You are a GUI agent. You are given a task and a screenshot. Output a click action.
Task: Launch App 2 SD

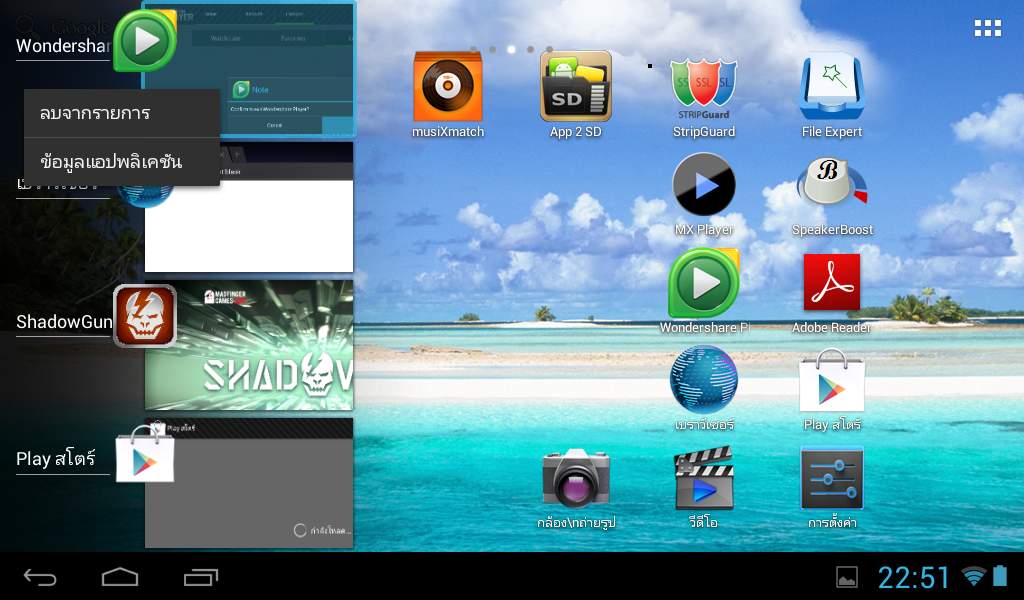tap(575, 87)
